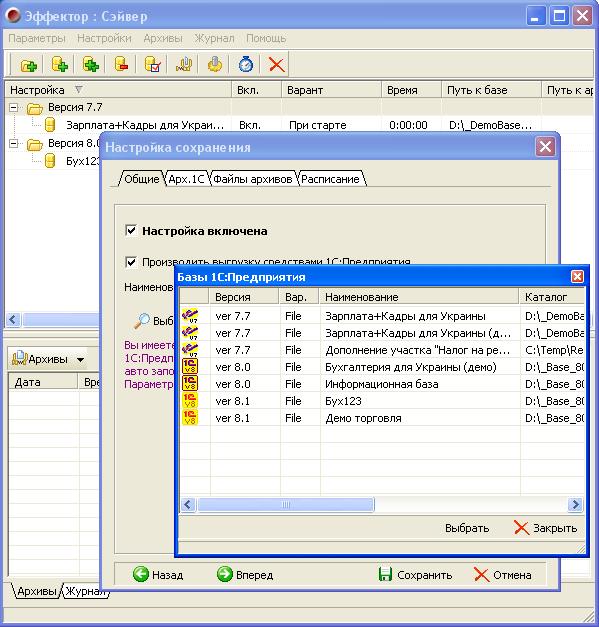Click the Путь к базе column header
Viewport: 599px width, 627px height.
pos(491,90)
